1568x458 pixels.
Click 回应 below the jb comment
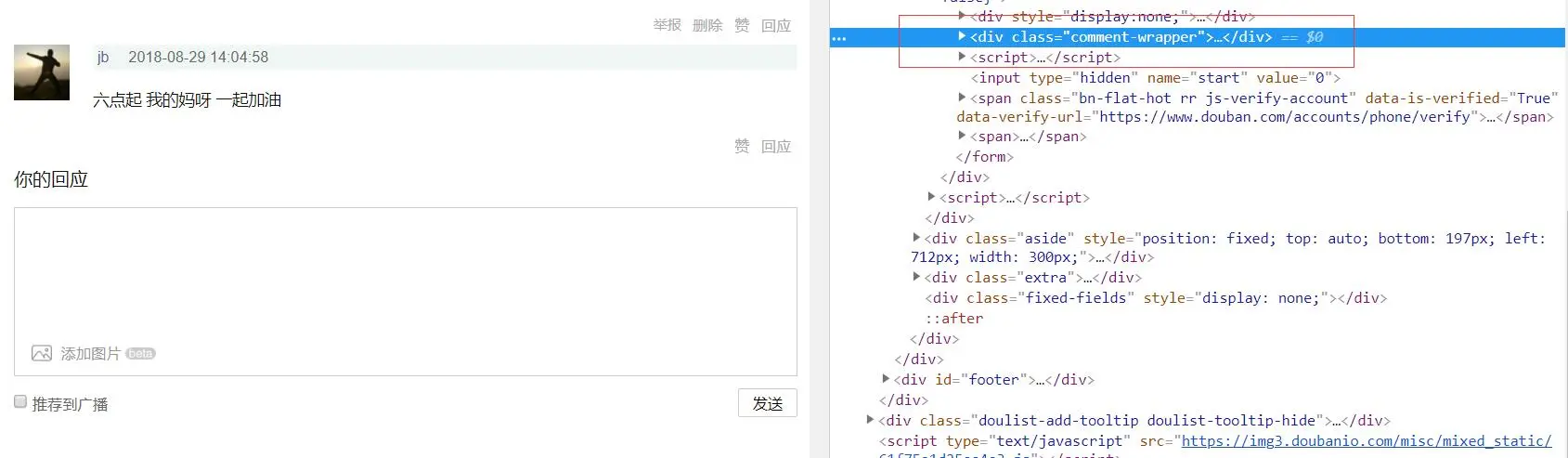[776, 146]
